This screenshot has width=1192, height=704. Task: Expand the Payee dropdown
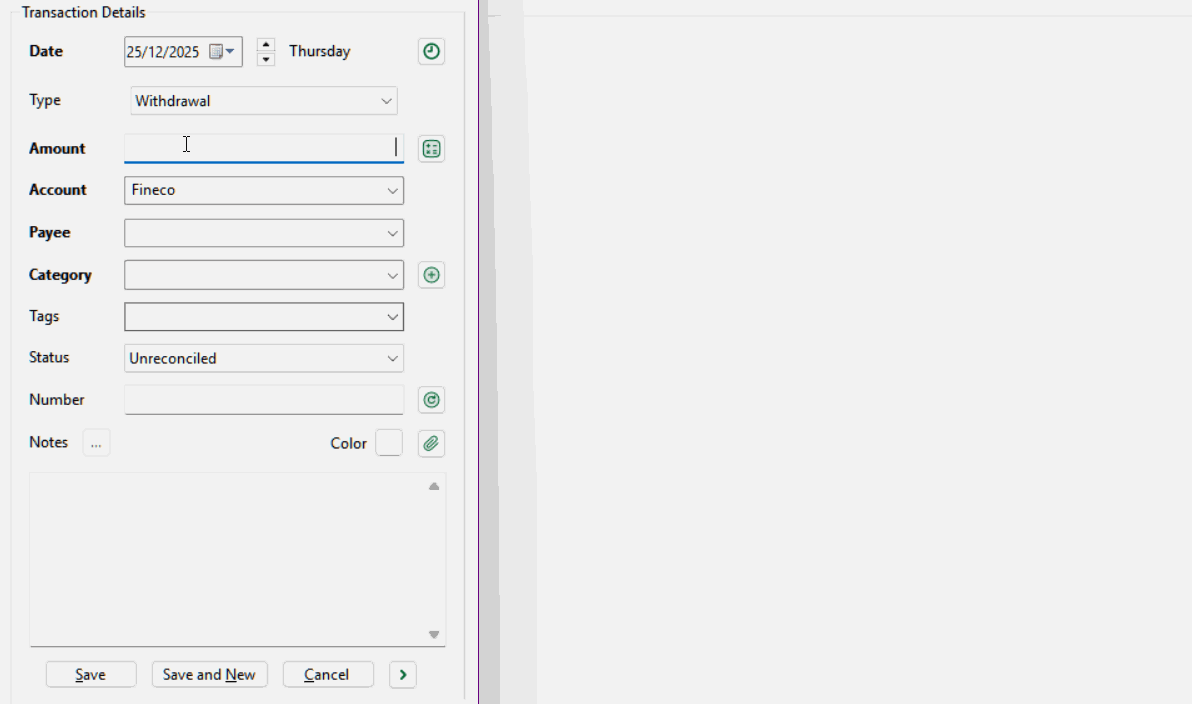click(392, 232)
